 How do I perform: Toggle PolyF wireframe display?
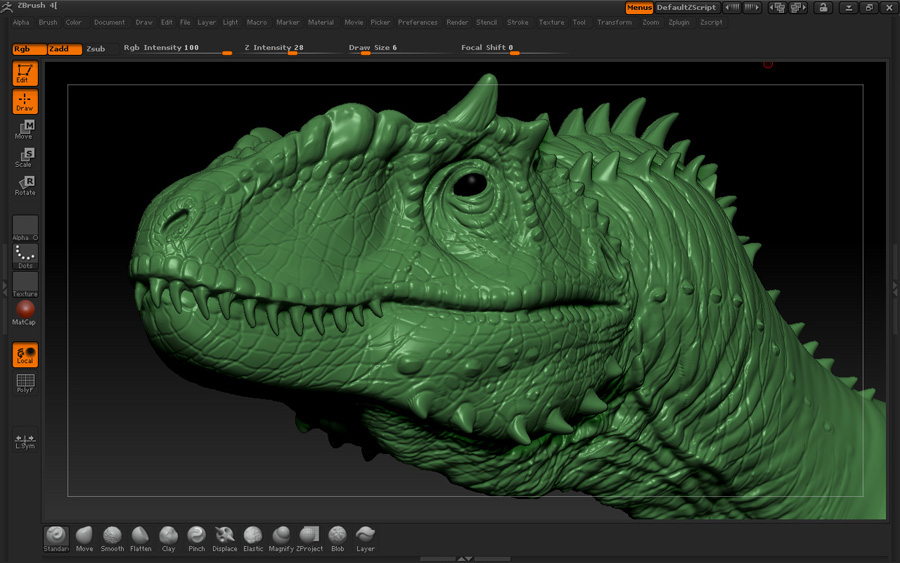25,382
